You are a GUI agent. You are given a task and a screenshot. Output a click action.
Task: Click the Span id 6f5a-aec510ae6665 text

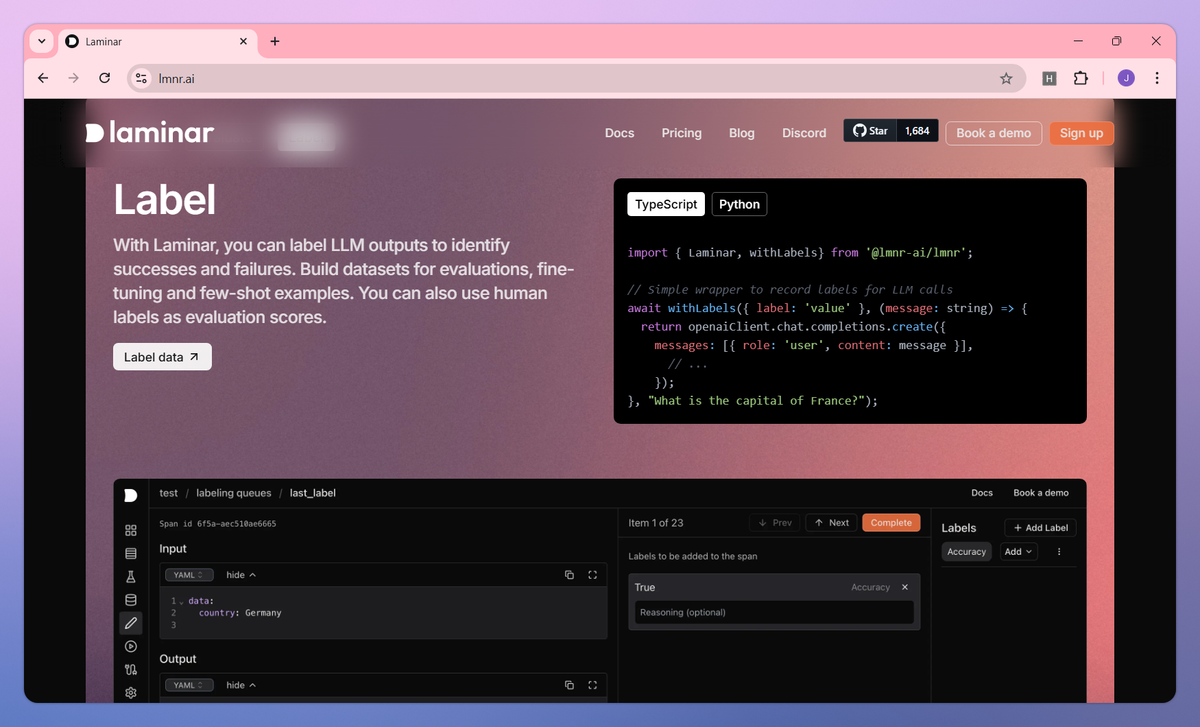click(218, 524)
